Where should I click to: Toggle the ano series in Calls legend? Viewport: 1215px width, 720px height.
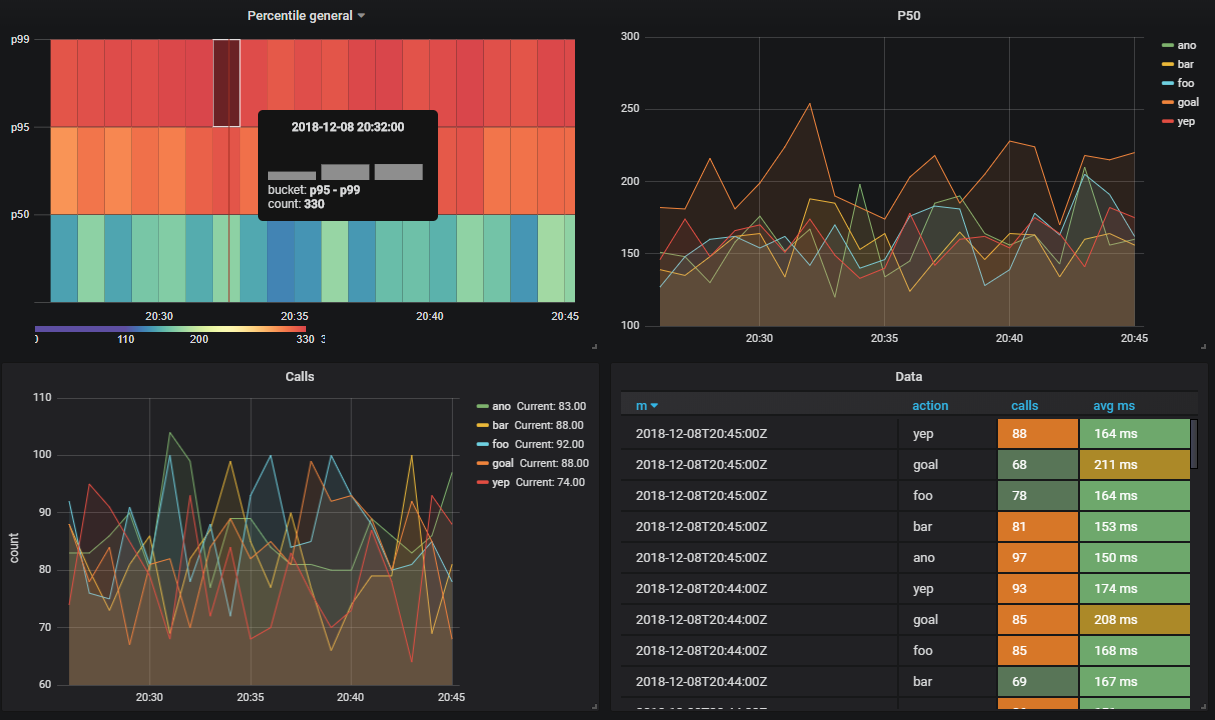click(501, 406)
